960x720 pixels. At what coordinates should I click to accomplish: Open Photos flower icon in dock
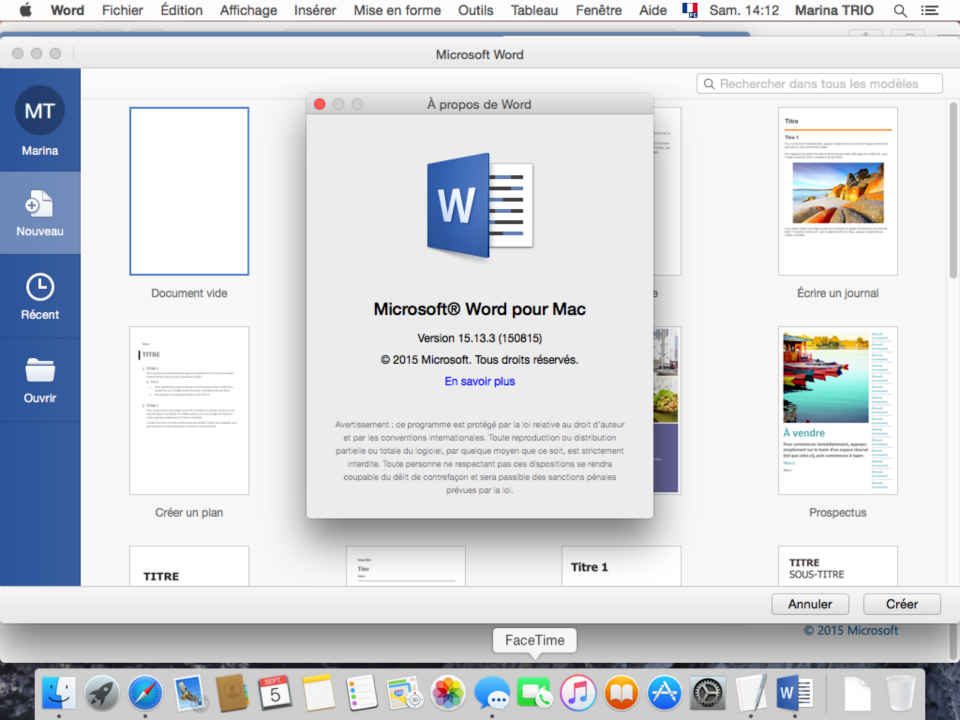point(448,693)
